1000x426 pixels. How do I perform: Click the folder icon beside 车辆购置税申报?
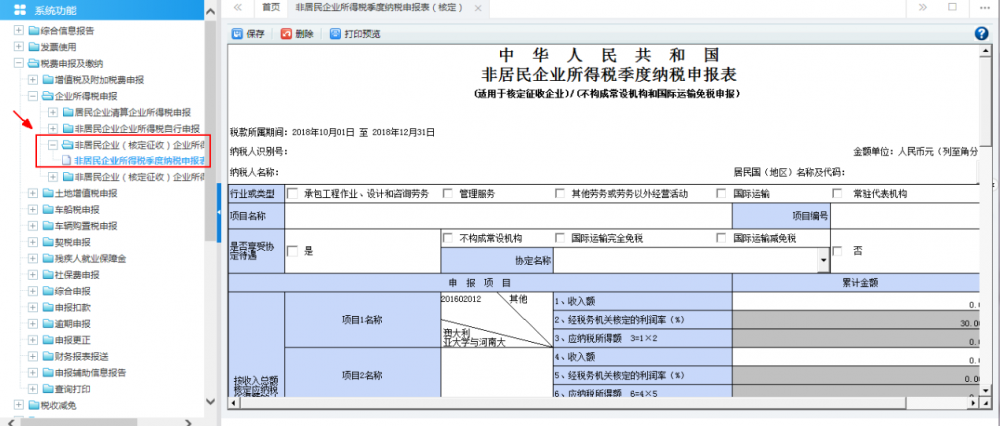[48, 226]
